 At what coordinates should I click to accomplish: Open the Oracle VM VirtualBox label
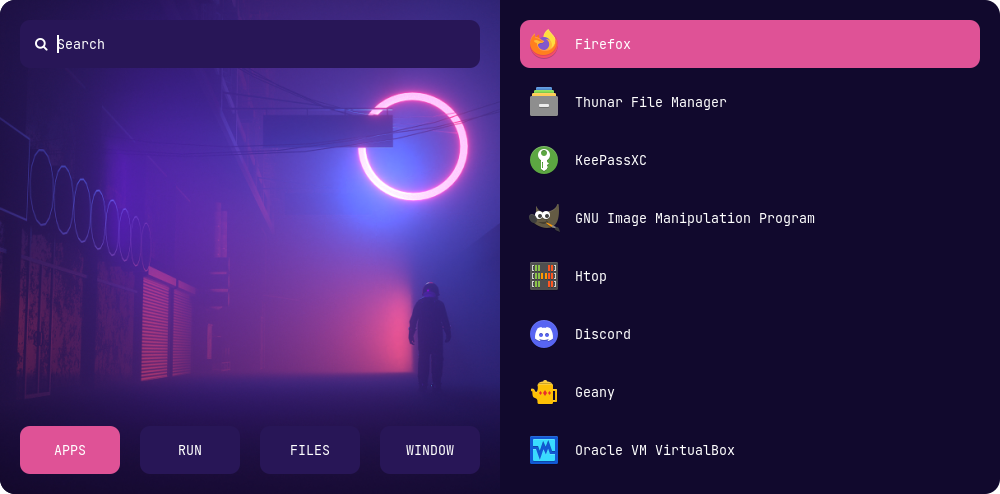tap(654, 450)
